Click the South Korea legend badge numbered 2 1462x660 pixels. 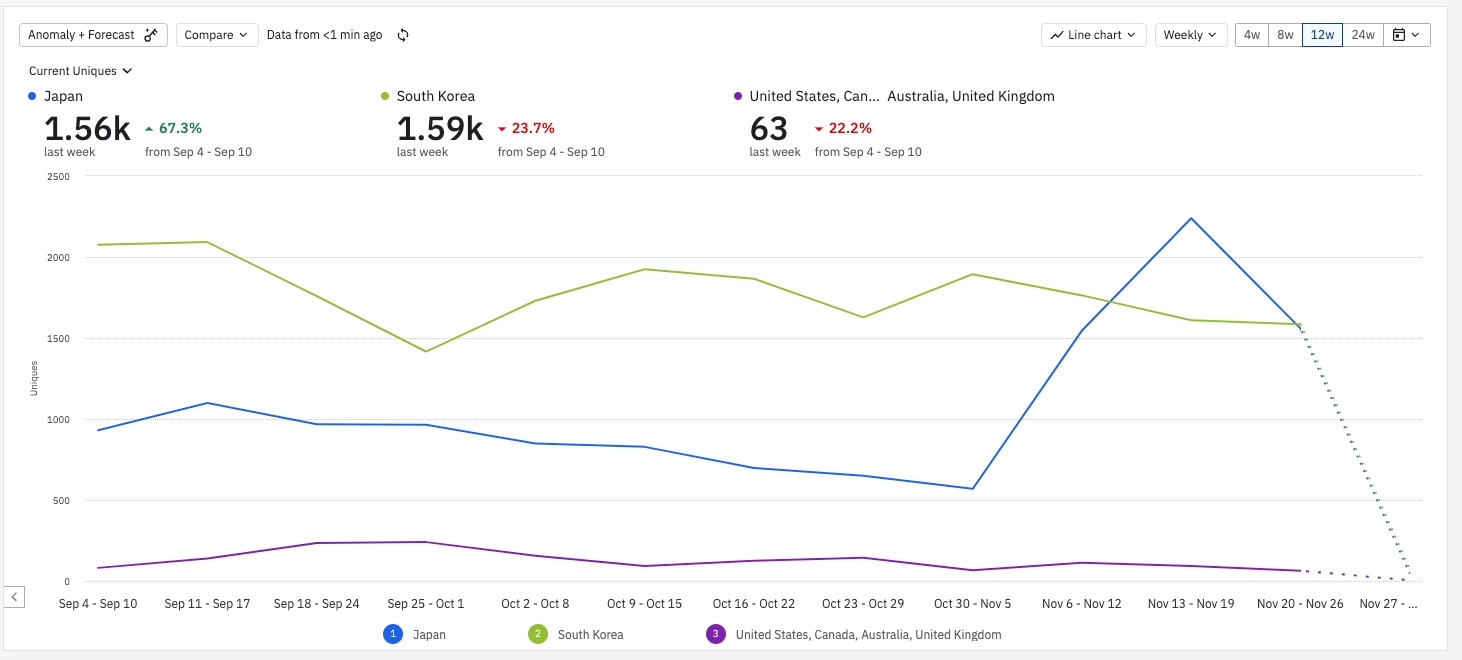538,634
